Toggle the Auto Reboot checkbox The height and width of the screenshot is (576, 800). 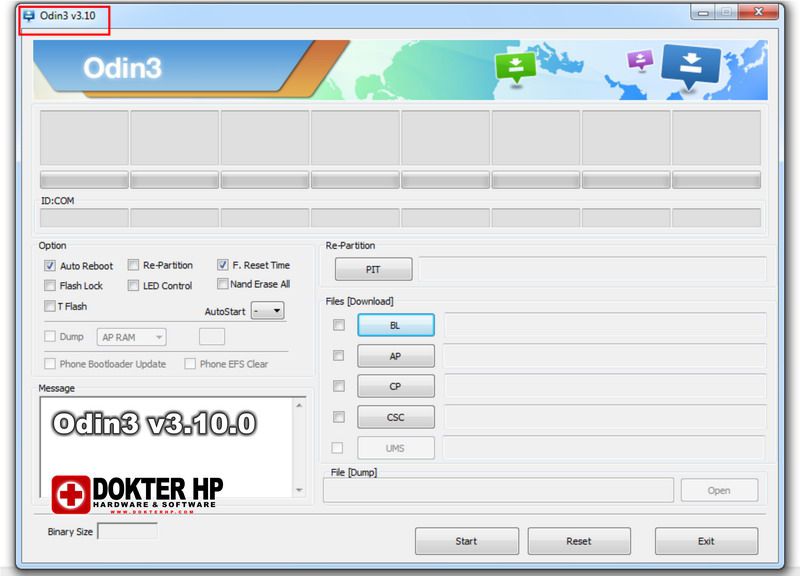click(49, 266)
